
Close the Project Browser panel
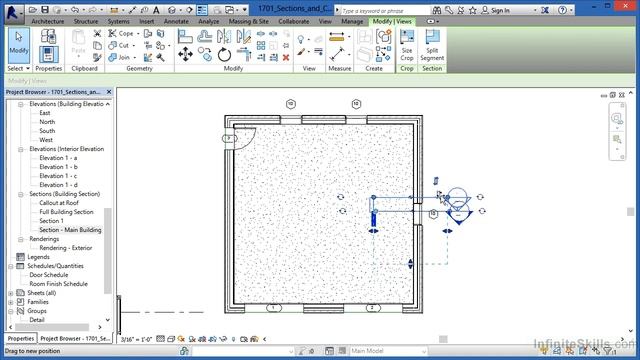tap(109, 92)
